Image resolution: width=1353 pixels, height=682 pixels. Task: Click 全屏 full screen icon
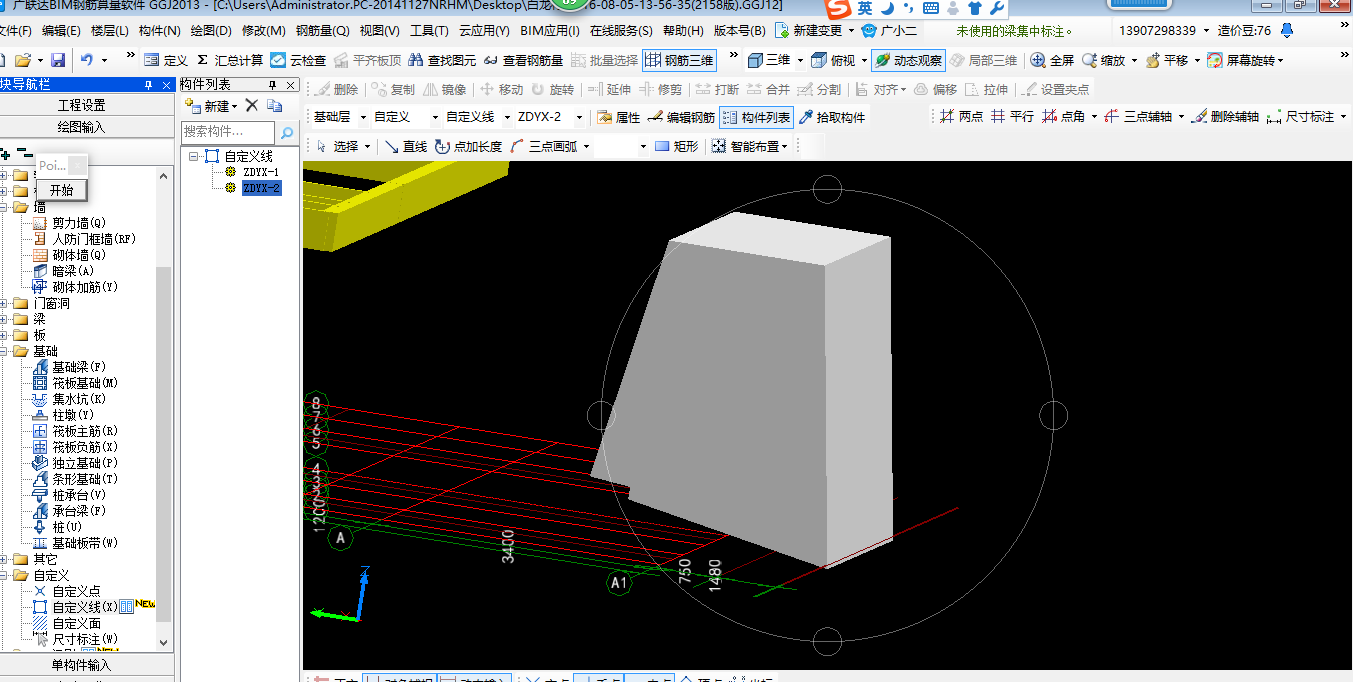coord(1053,60)
